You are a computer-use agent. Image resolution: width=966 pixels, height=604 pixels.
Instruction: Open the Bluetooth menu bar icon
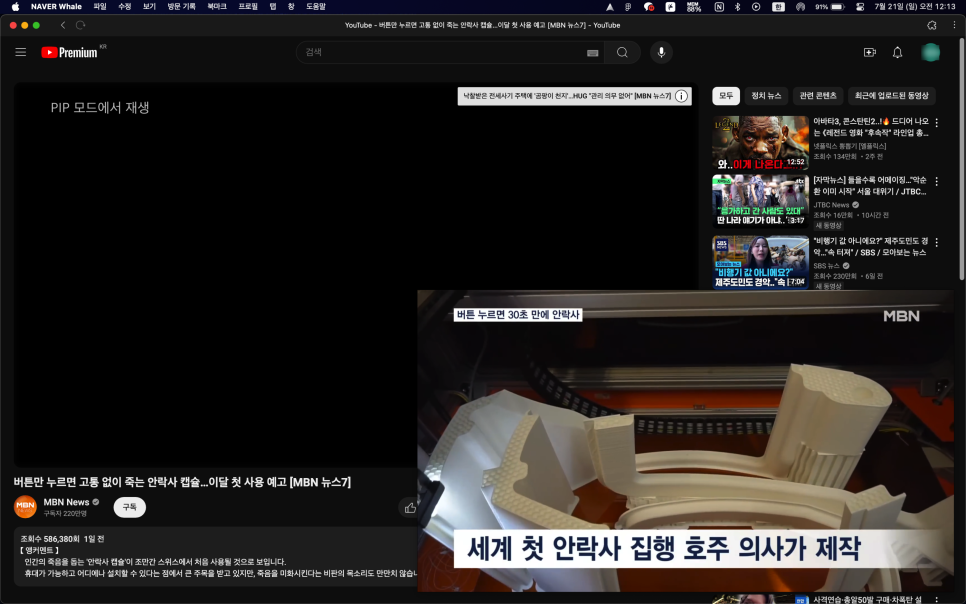tap(737, 7)
